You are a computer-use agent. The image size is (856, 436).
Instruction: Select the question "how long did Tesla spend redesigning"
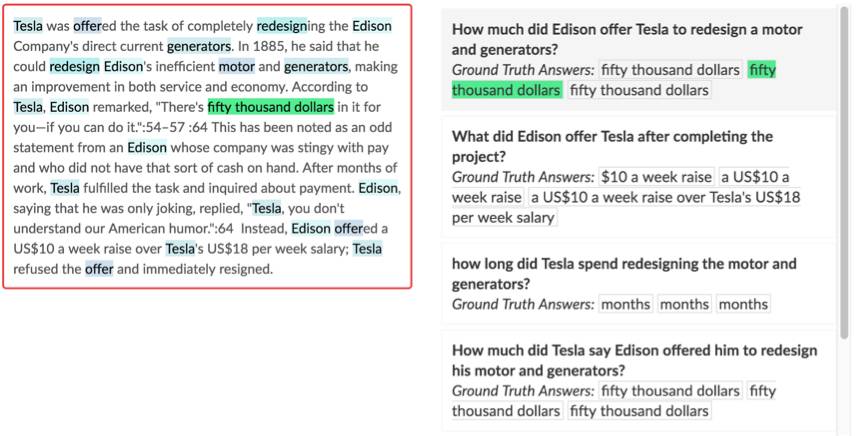[624, 274]
